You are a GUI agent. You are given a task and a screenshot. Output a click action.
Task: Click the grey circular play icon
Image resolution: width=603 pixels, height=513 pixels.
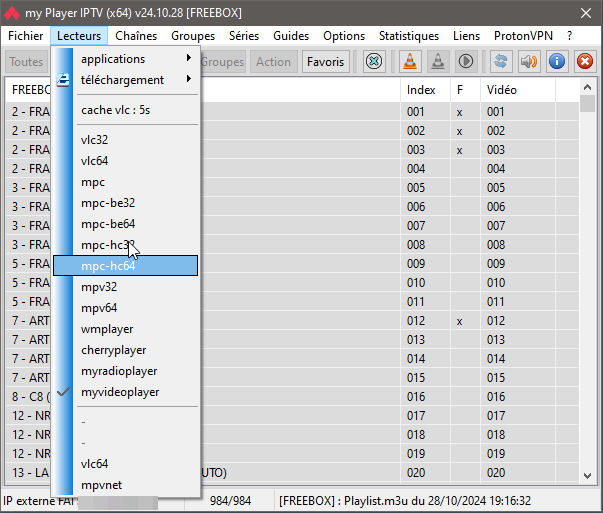(466, 62)
